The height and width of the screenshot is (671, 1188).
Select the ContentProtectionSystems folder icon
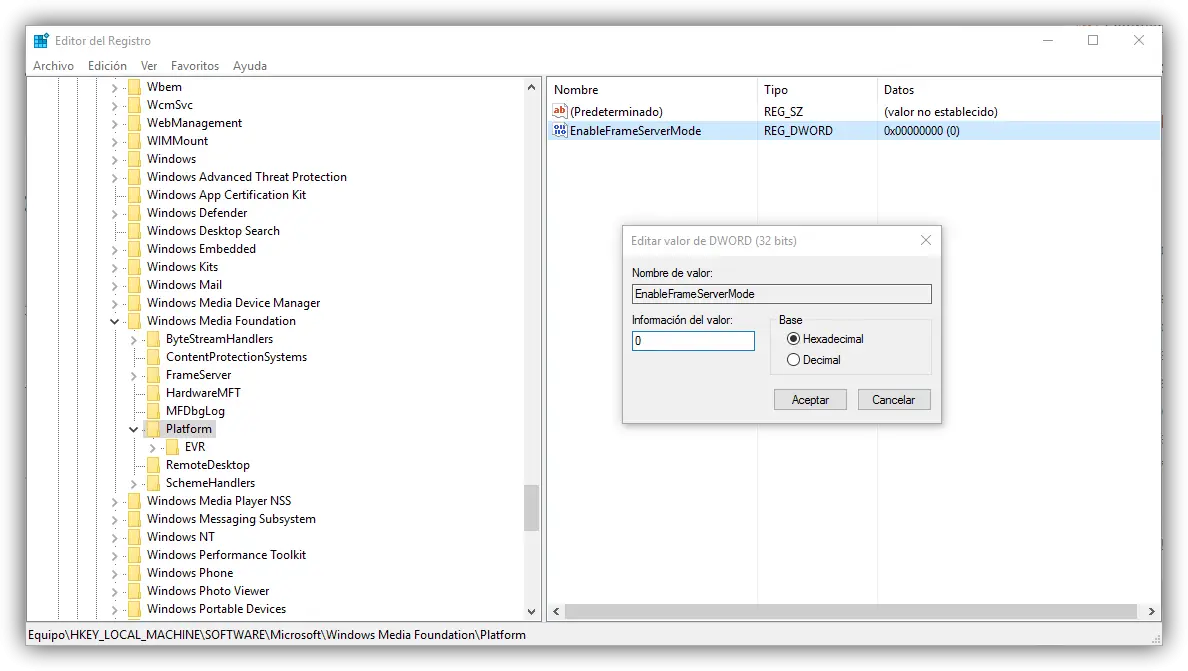154,357
